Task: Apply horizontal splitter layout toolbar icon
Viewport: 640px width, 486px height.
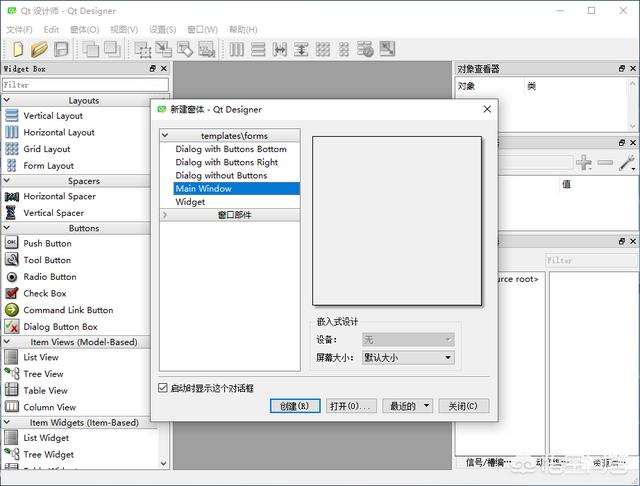Action: click(280, 49)
